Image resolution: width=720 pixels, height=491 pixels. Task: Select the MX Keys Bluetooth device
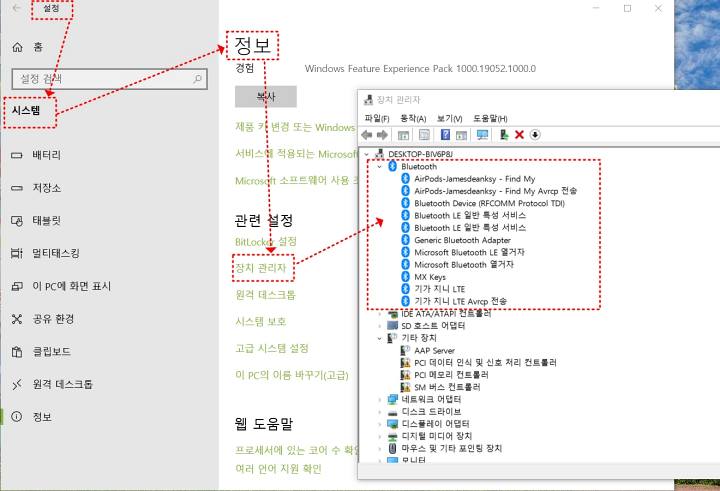click(x=430, y=277)
